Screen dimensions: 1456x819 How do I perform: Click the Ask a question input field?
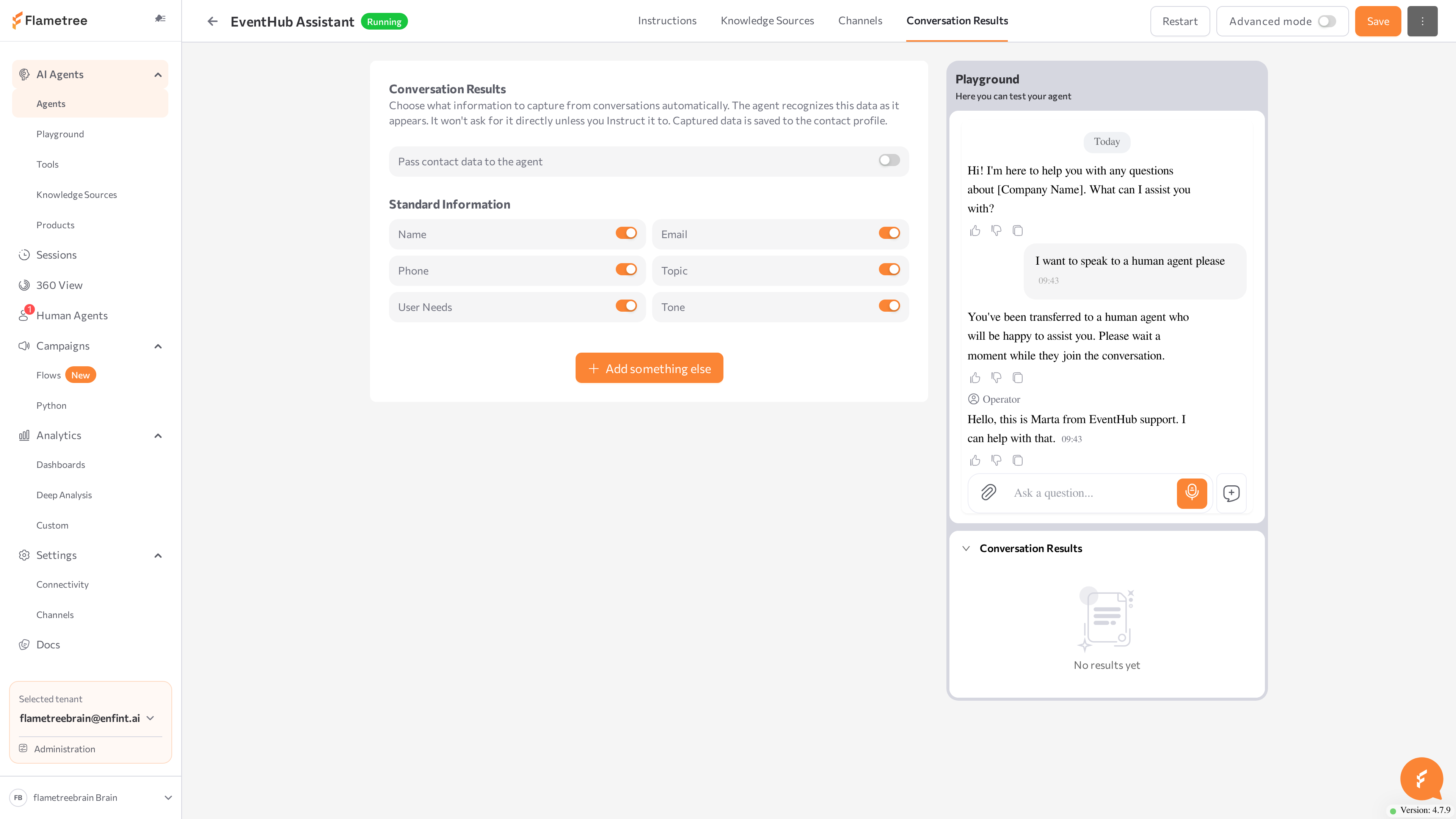1091,493
